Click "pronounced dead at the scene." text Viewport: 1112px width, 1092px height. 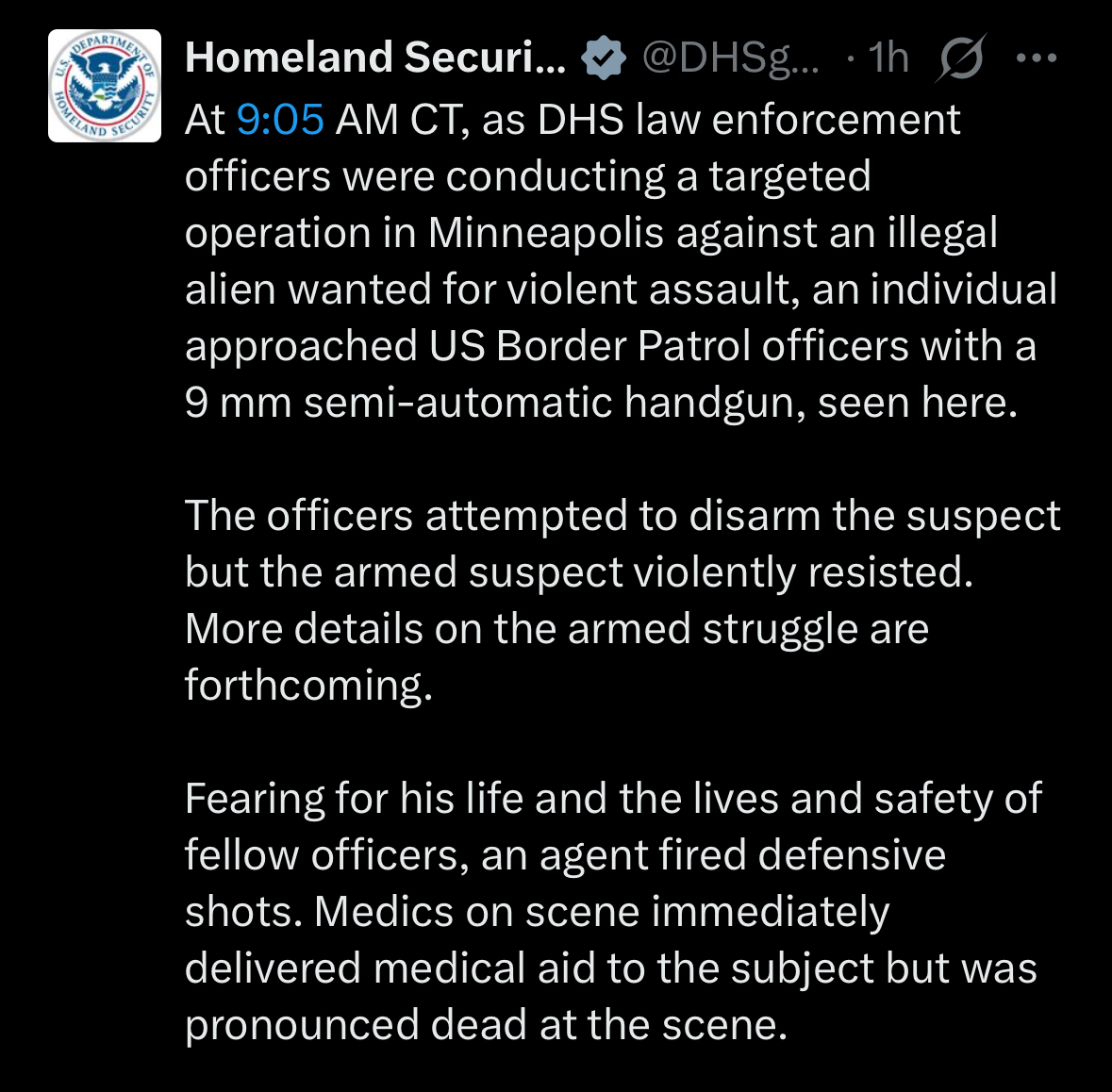(486, 1025)
